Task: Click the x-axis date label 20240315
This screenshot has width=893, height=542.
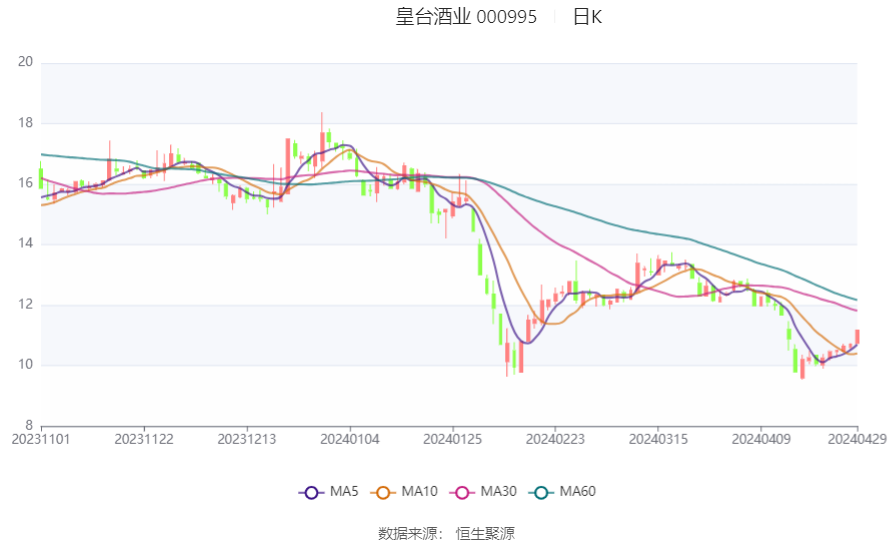Action: tap(658, 440)
